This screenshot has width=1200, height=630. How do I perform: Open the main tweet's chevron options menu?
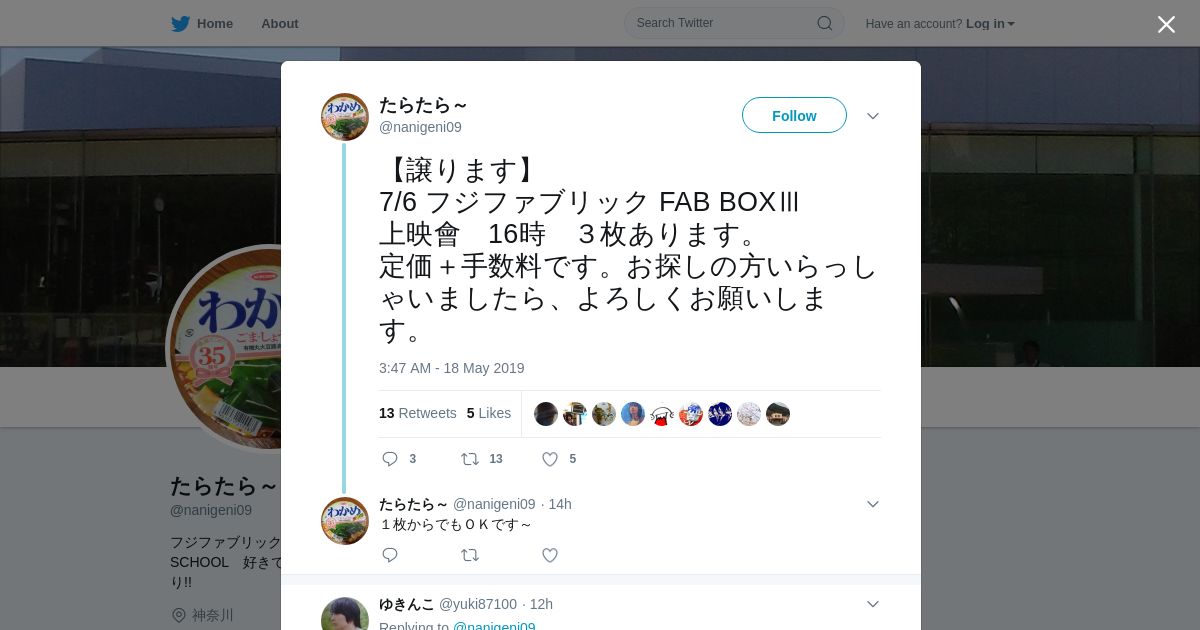point(873,116)
